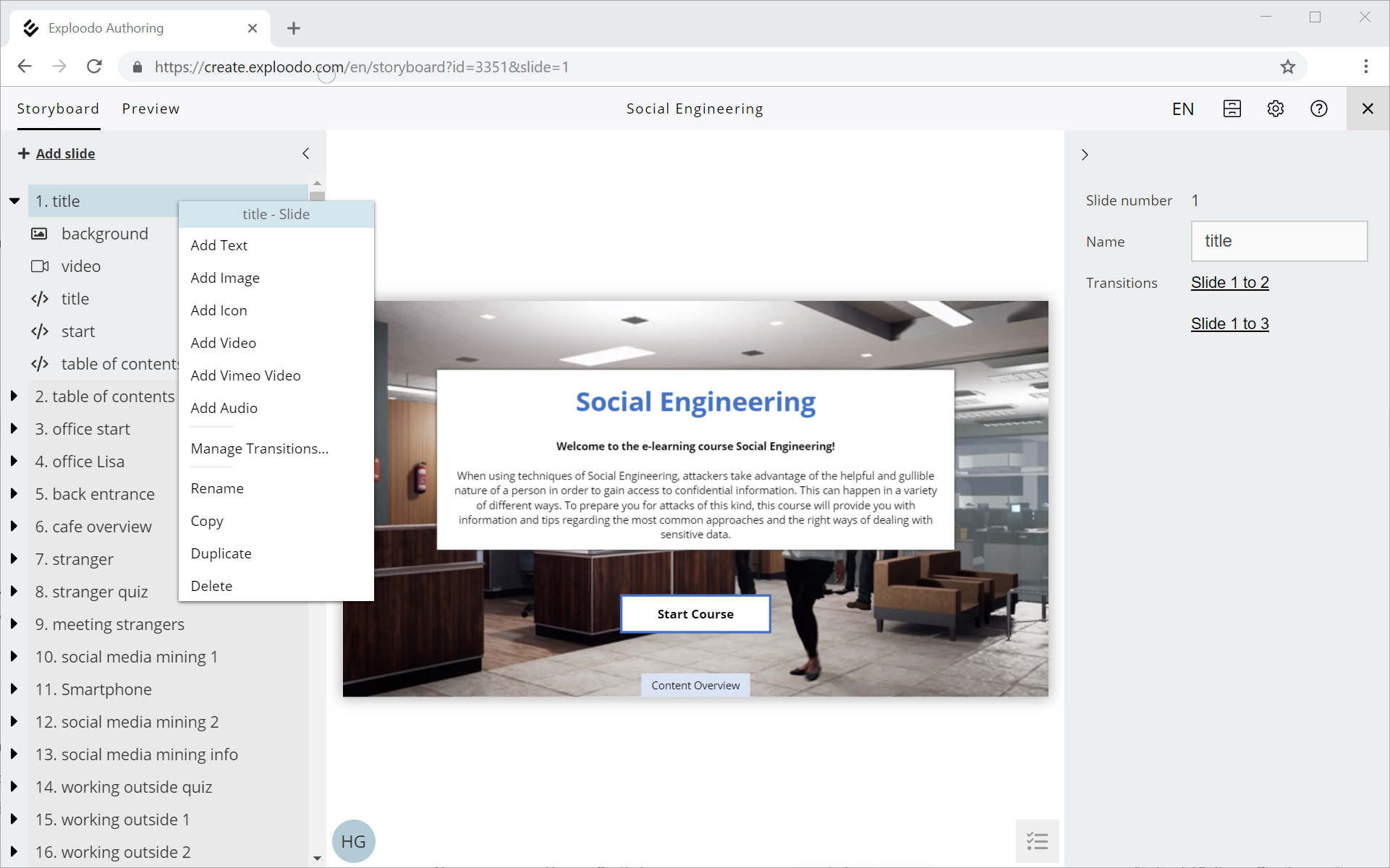
Task: Click the checklist icon at bottom right
Action: pos(1037,841)
